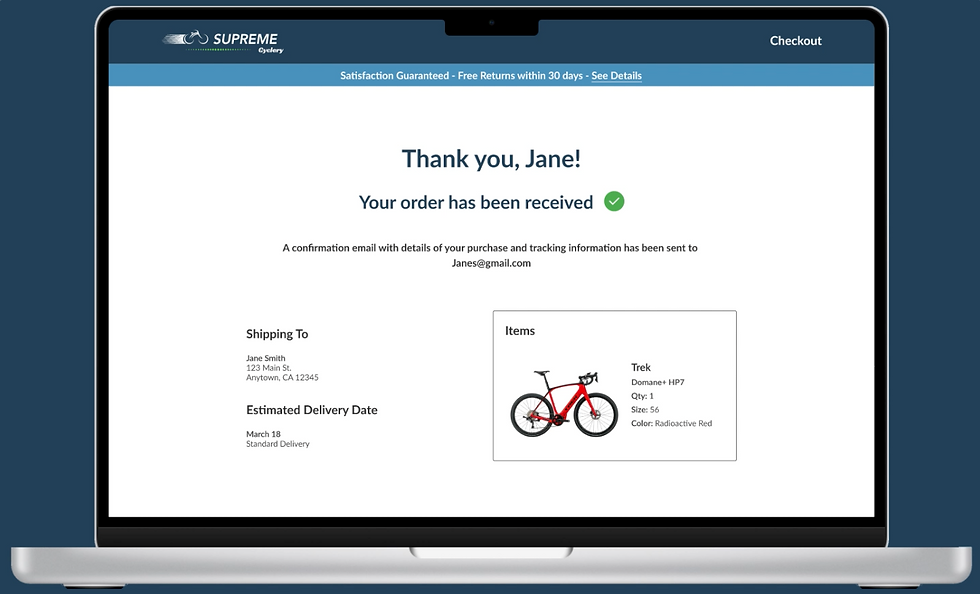Click the Estimated Delivery Date heading
This screenshot has height=594, width=980.
(312, 410)
